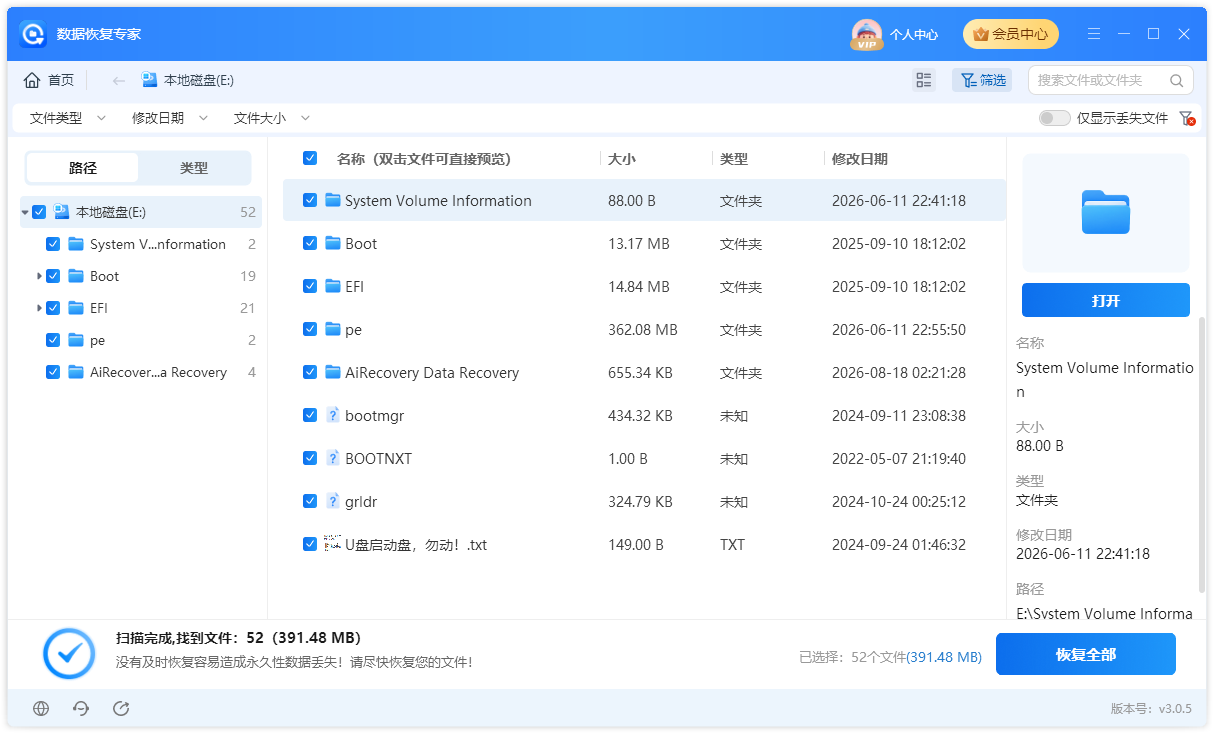Expand the Boot folder in tree
The width and height of the screenshot is (1214, 734).
tap(39, 276)
